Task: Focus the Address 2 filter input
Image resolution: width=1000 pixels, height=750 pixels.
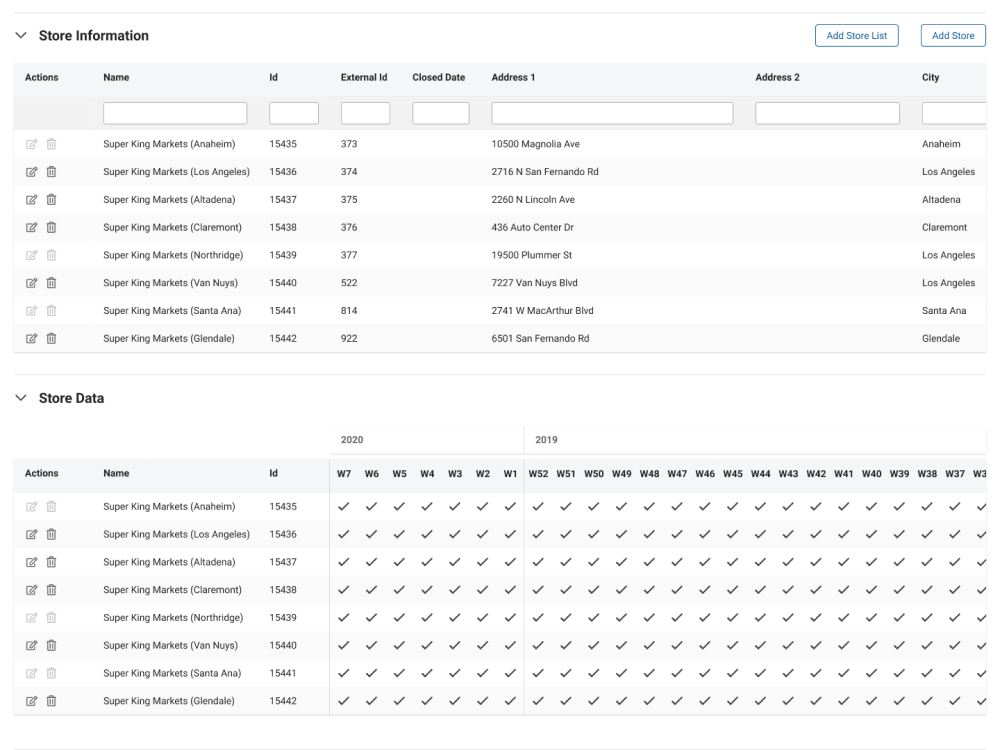Action: point(827,113)
